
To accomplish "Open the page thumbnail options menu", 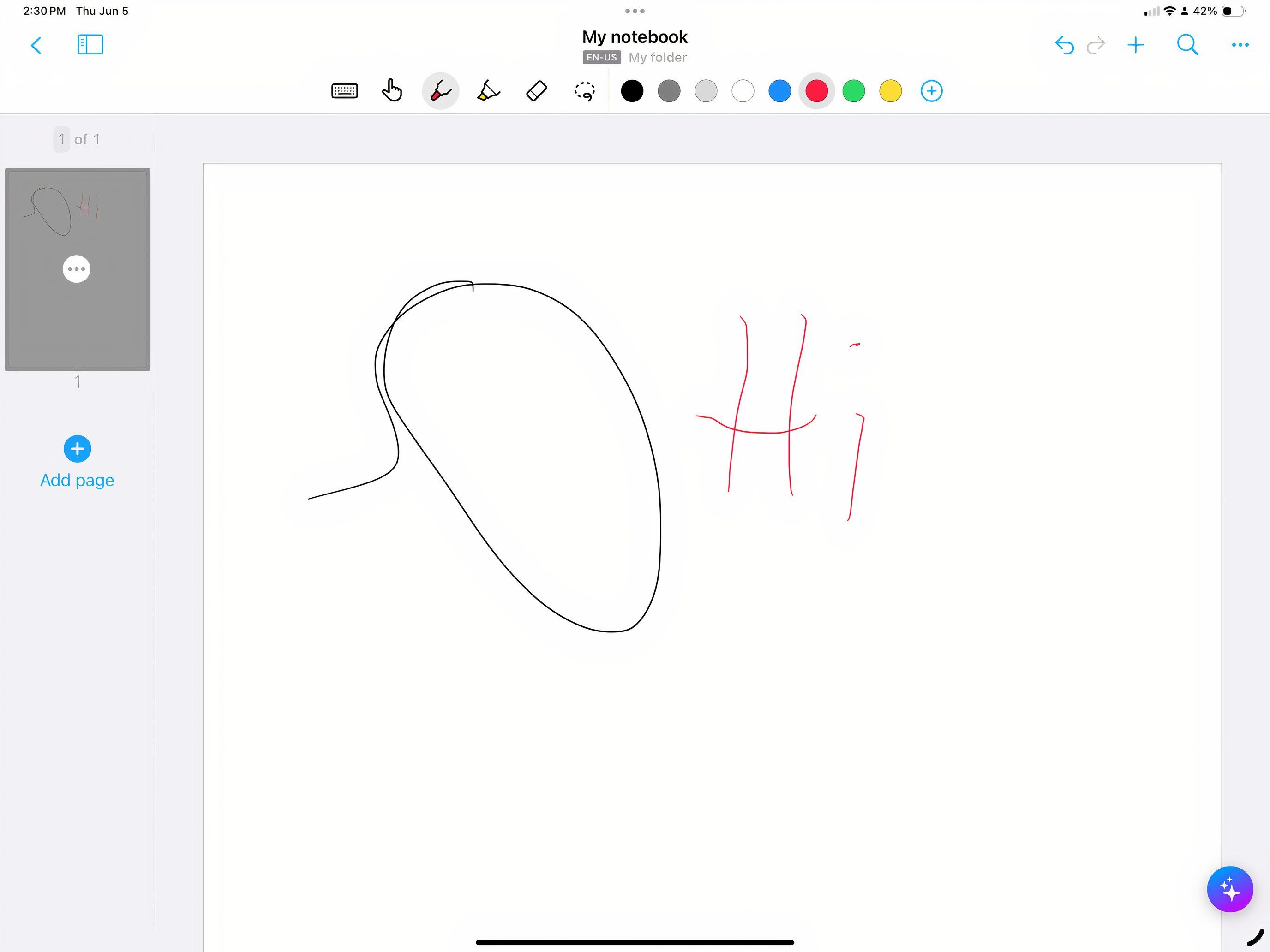I will pyautogui.click(x=76, y=268).
